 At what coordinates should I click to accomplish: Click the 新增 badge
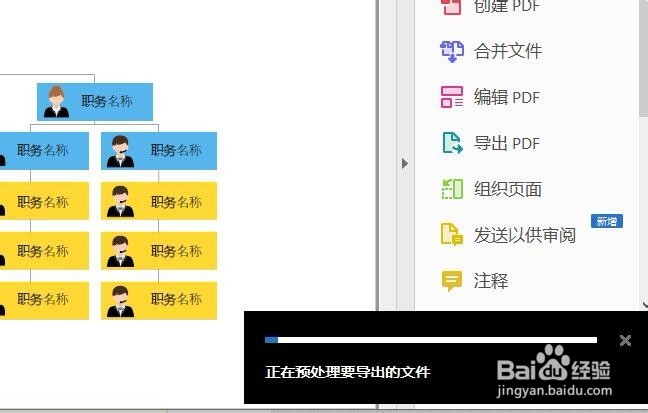click(607, 221)
